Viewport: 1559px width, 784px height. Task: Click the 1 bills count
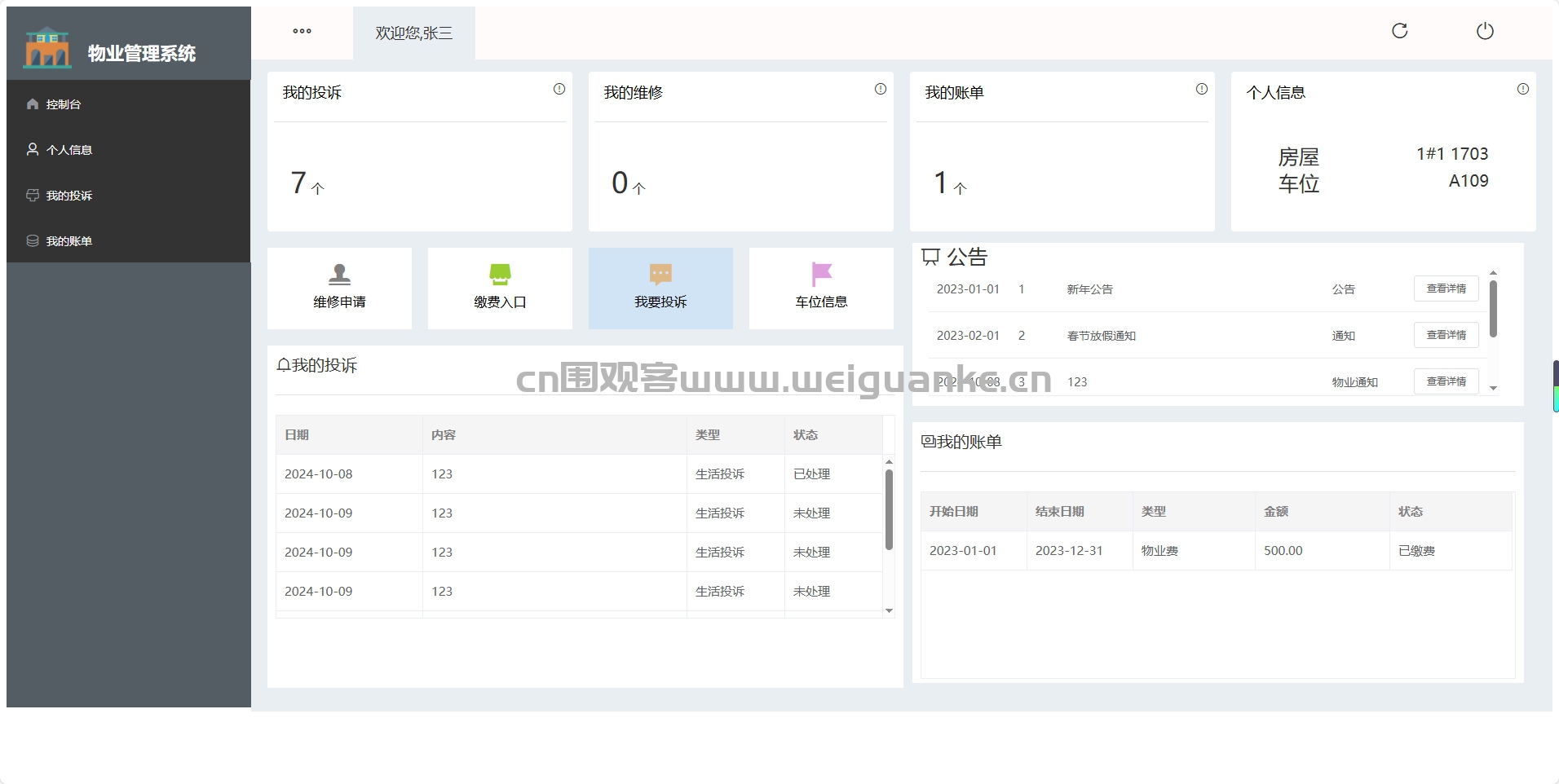pyautogui.click(x=941, y=183)
